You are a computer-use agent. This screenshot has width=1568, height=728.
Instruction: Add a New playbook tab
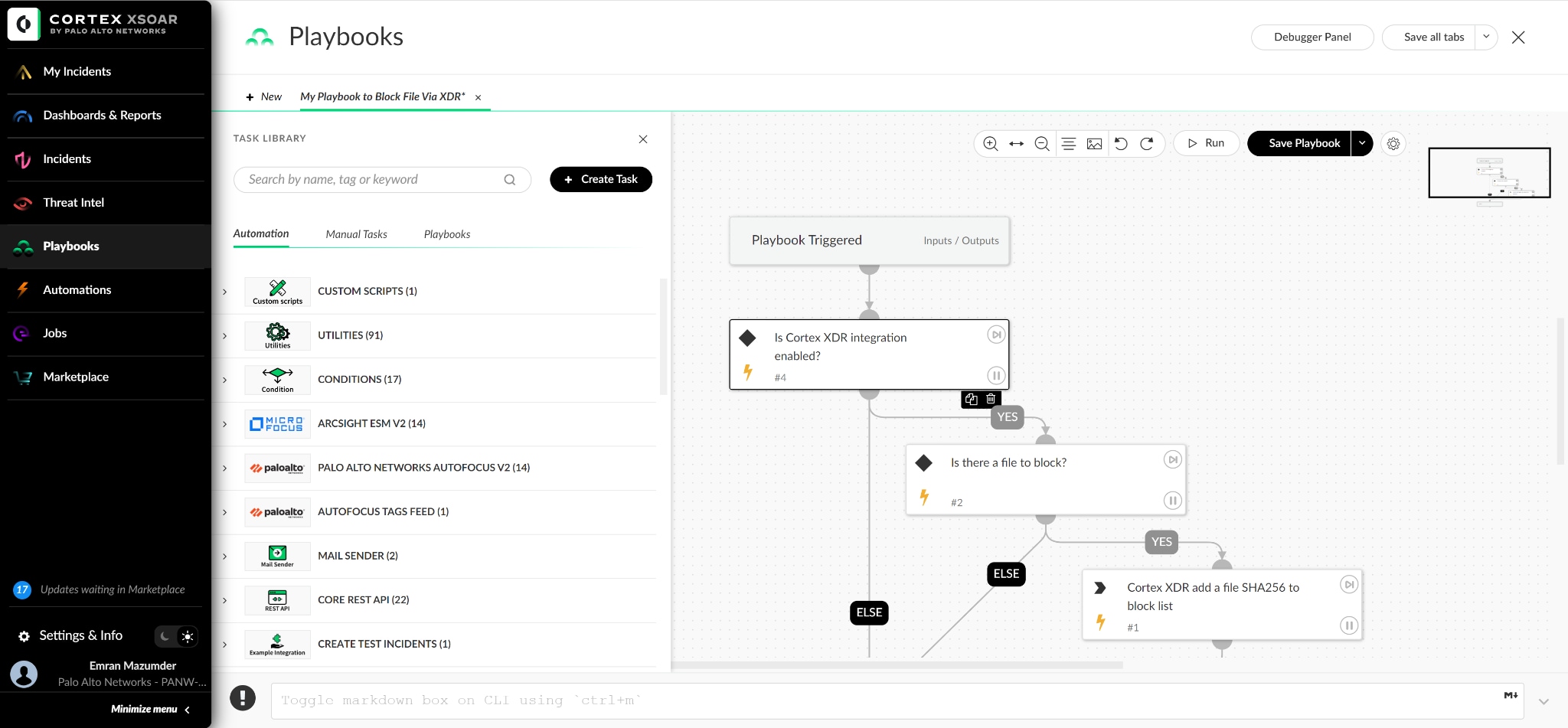tap(263, 96)
